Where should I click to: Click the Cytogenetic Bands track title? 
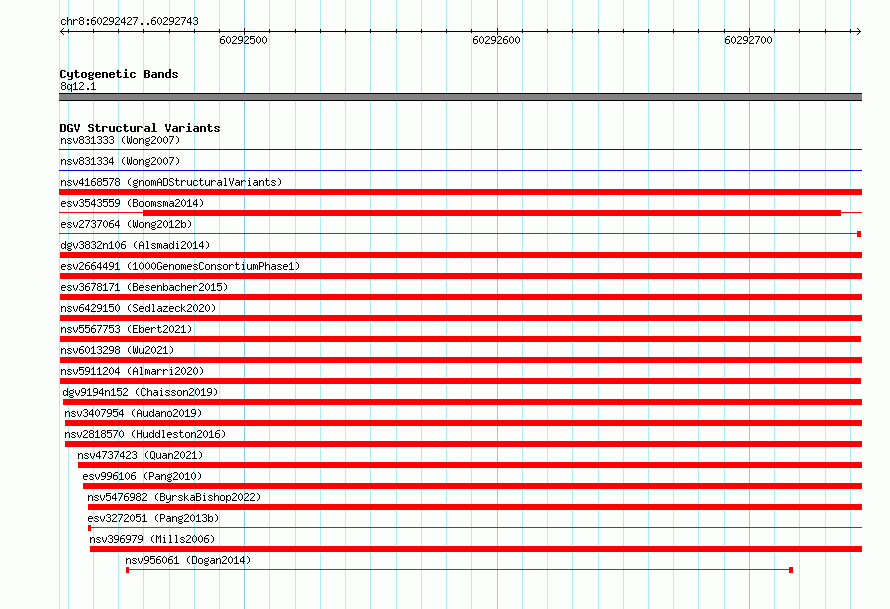coord(119,74)
